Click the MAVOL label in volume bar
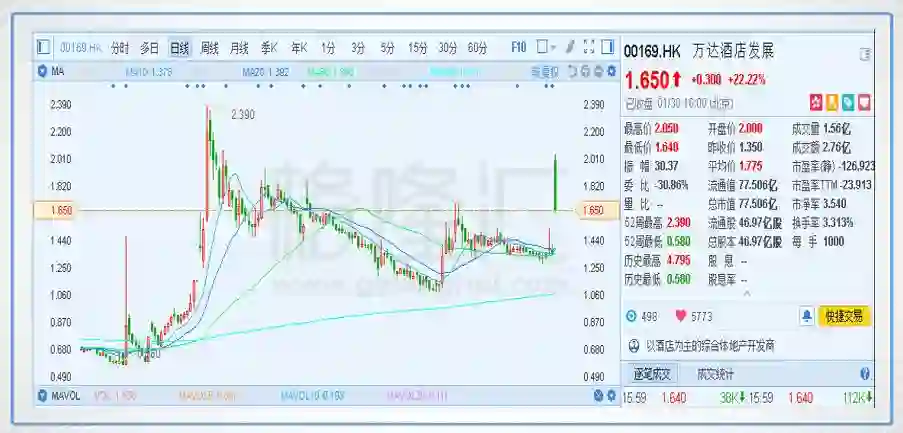 66,396
